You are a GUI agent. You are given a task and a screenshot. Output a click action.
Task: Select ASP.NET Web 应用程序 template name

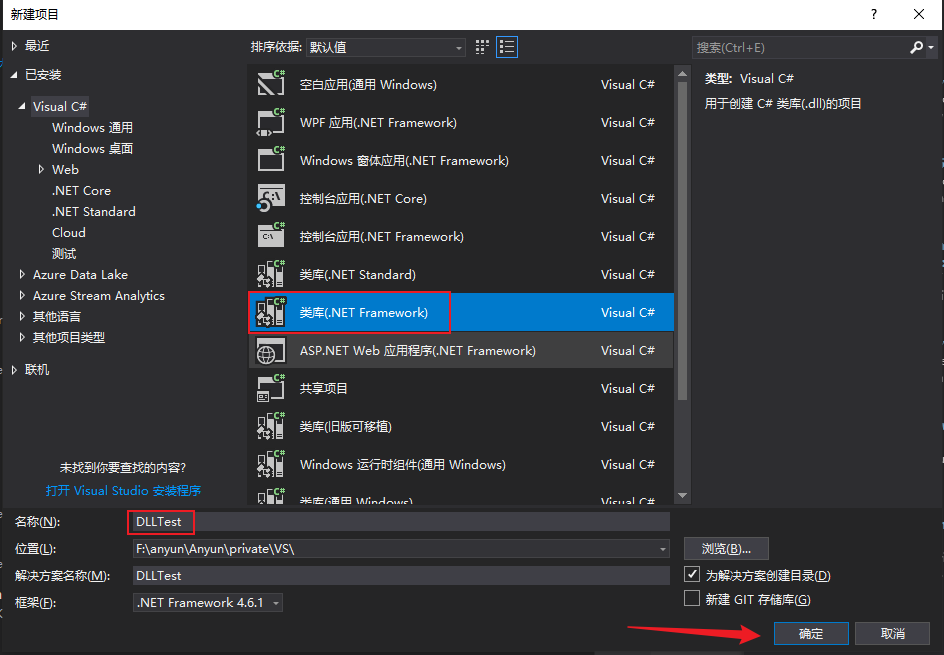[x=417, y=350]
